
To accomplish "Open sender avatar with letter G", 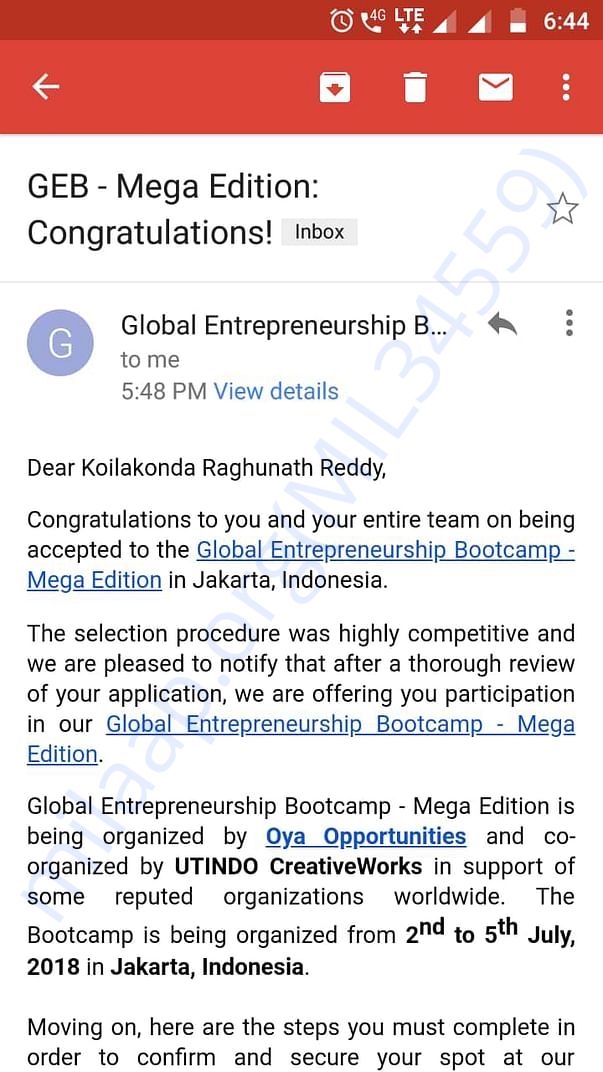I will point(60,343).
